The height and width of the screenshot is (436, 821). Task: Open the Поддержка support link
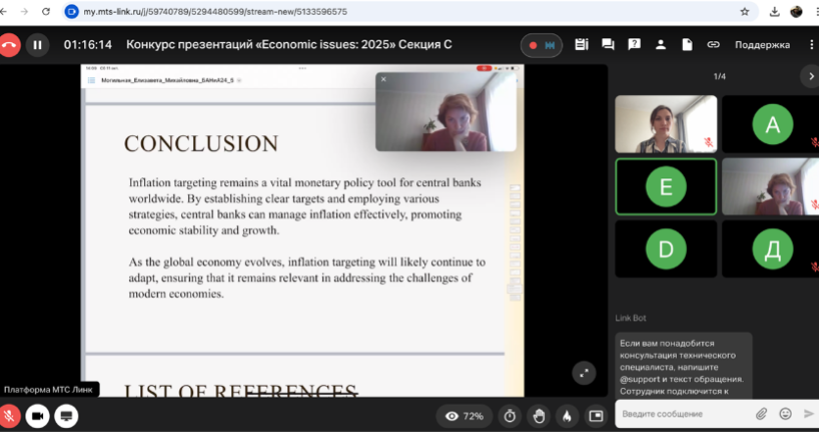(x=762, y=45)
